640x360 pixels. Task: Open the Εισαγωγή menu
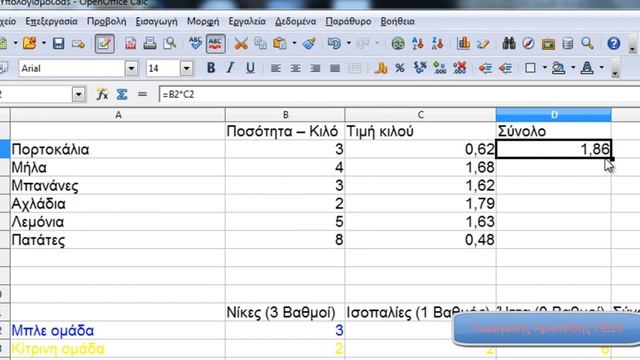click(x=156, y=21)
